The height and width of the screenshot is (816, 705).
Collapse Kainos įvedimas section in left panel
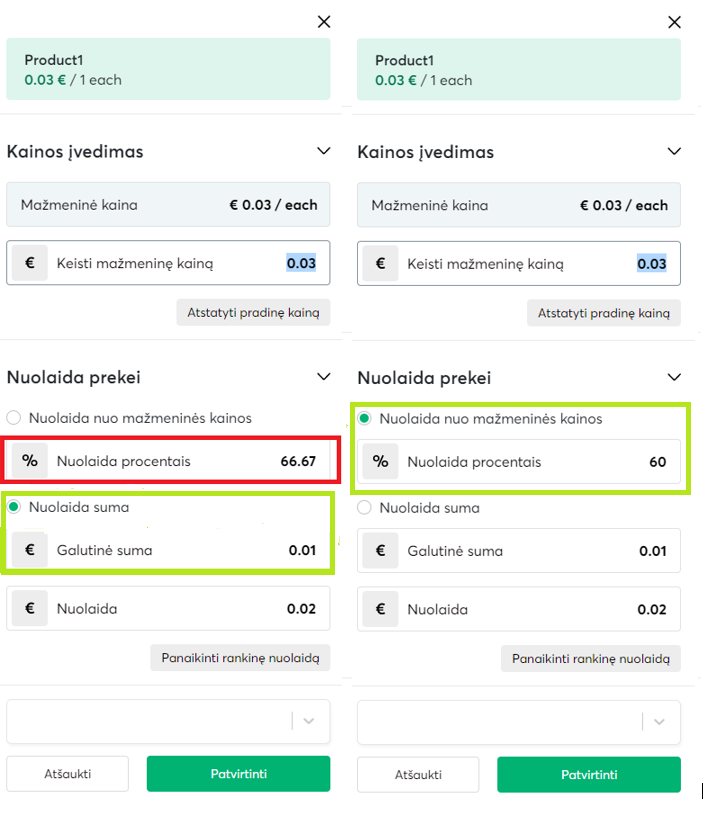(323, 152)
